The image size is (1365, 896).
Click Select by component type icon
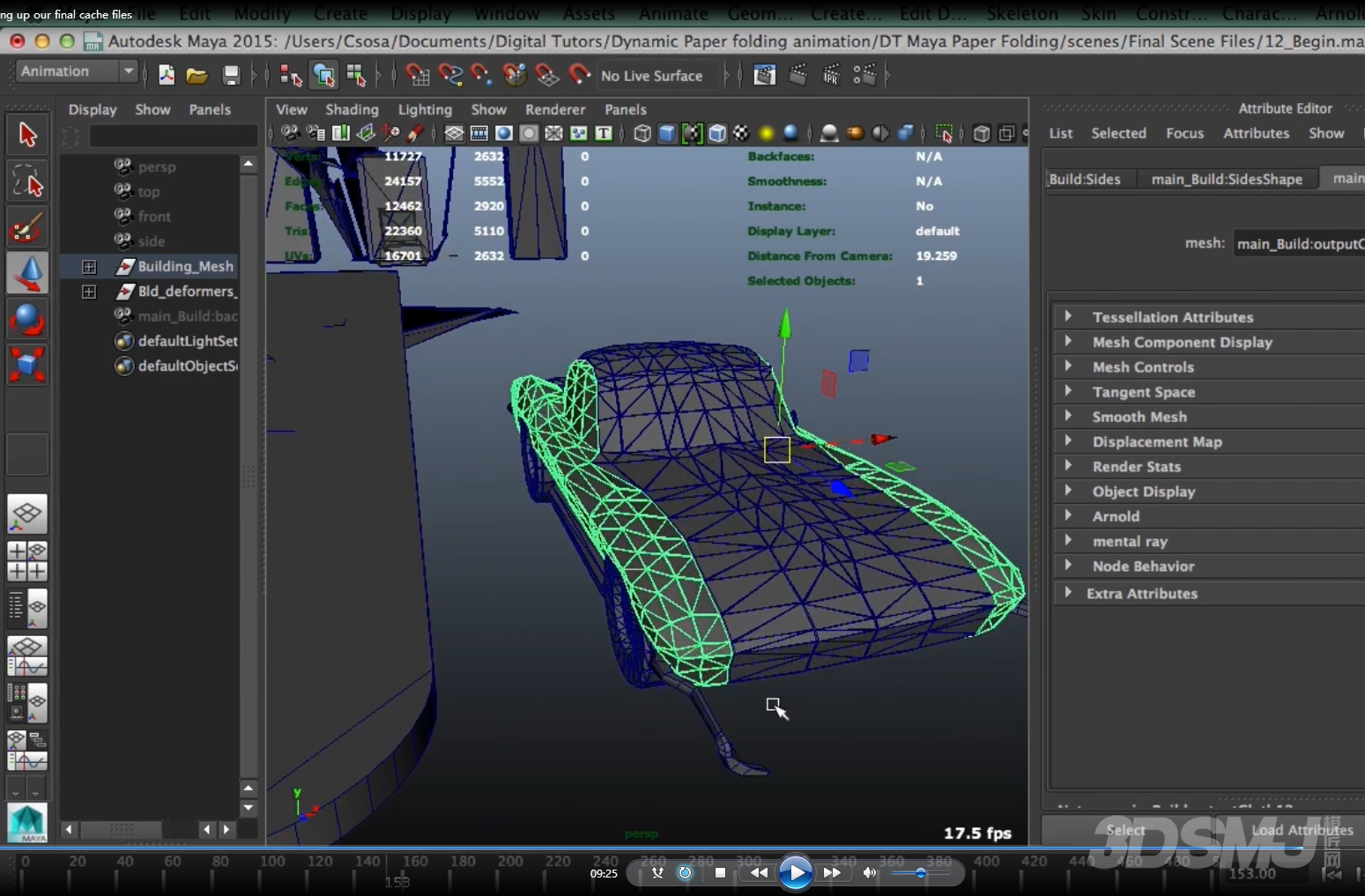tap(356, 76)
